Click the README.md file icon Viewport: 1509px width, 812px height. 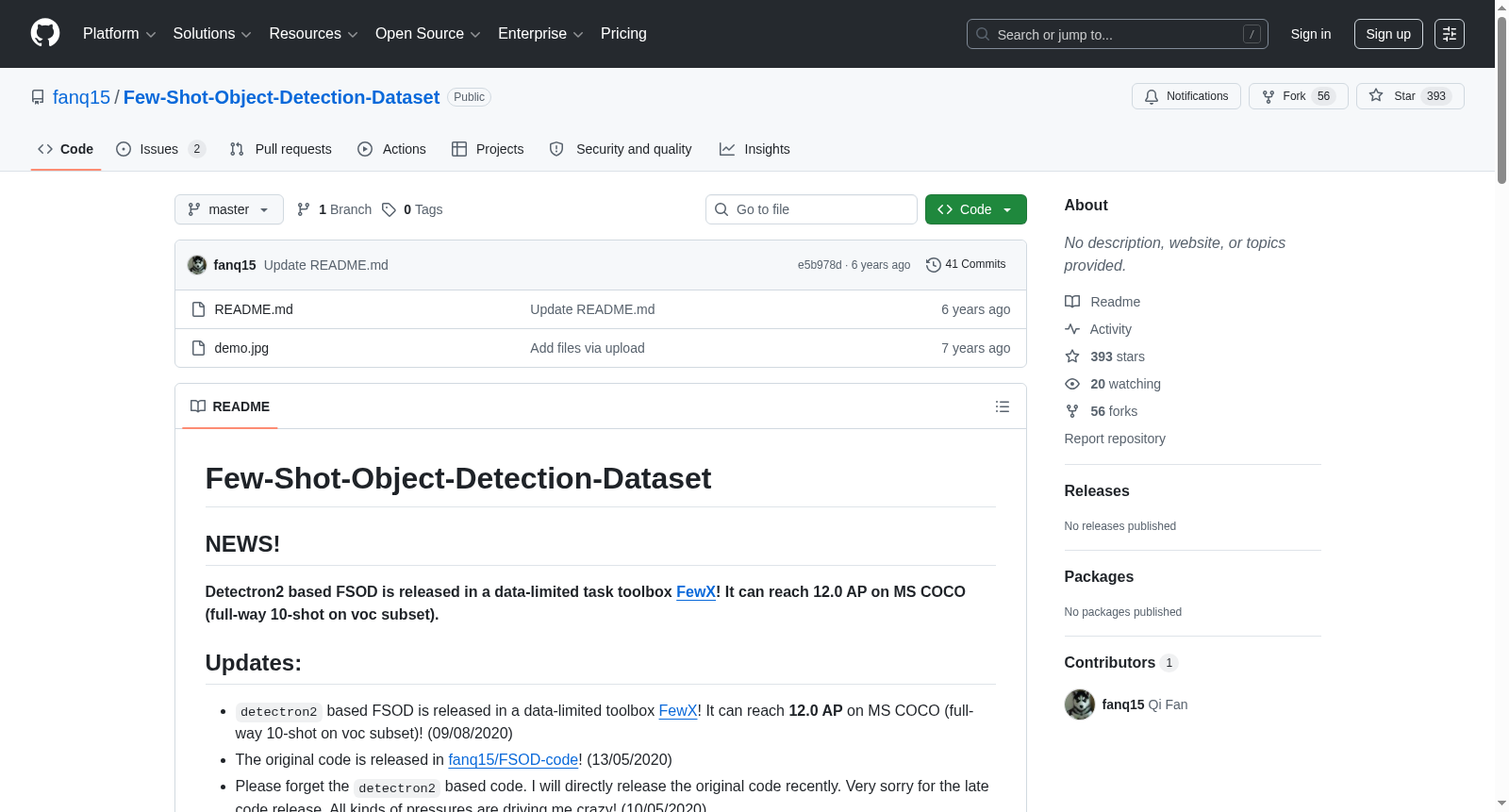198,309
